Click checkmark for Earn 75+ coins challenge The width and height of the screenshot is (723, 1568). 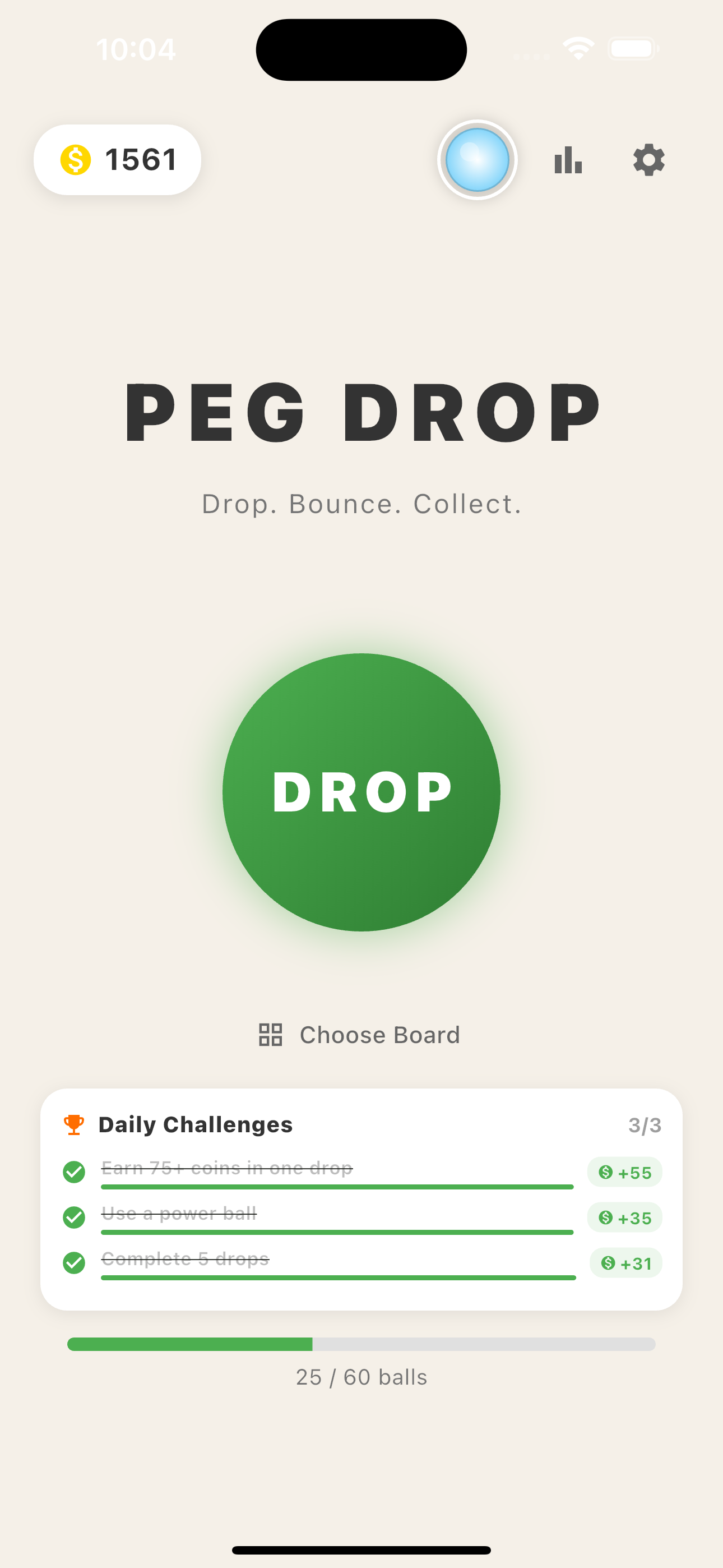pos(74,1172)
